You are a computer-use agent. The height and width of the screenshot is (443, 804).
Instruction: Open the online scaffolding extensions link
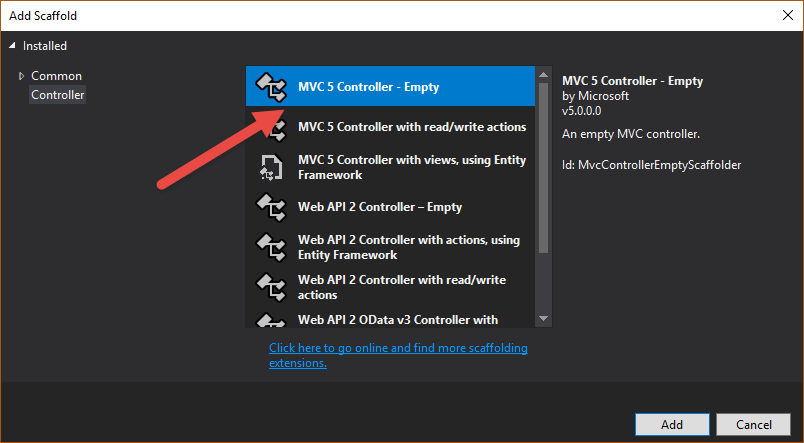pyautogui.click(x=398, y=355)
